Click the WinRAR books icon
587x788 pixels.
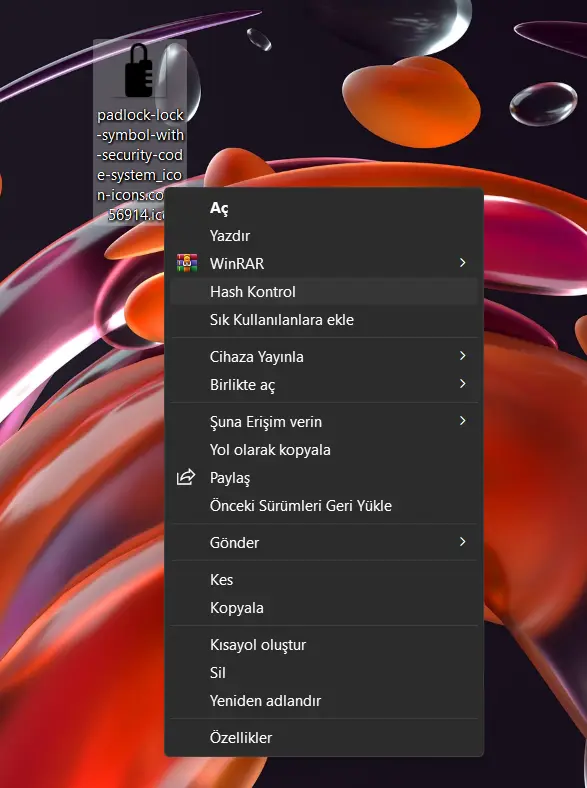[x=187, y=263]
